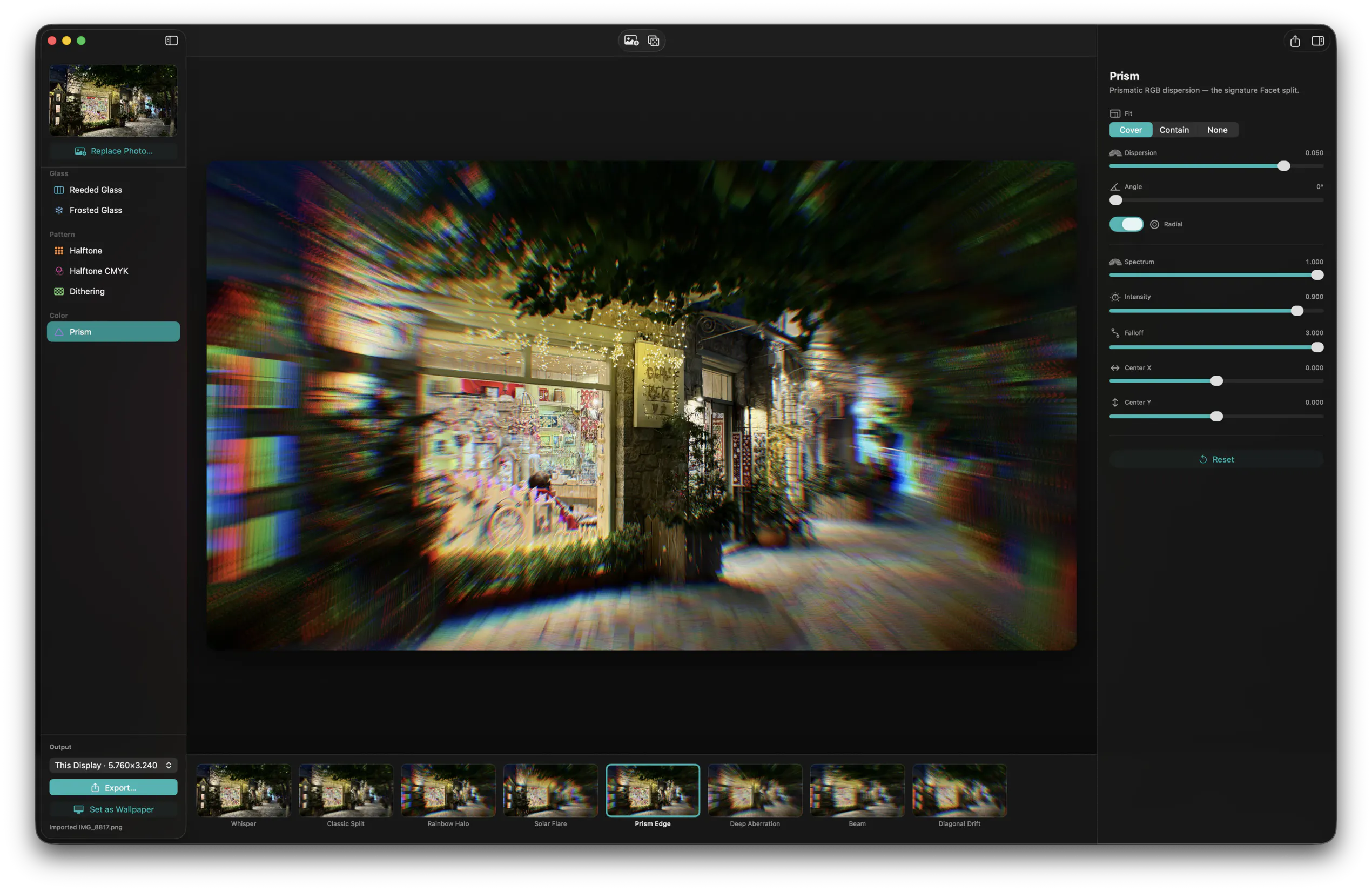The height and width of the screenshot is (891, 1372).
Task: Click the Halftone CMYK icon
Action: click(59, 271)
